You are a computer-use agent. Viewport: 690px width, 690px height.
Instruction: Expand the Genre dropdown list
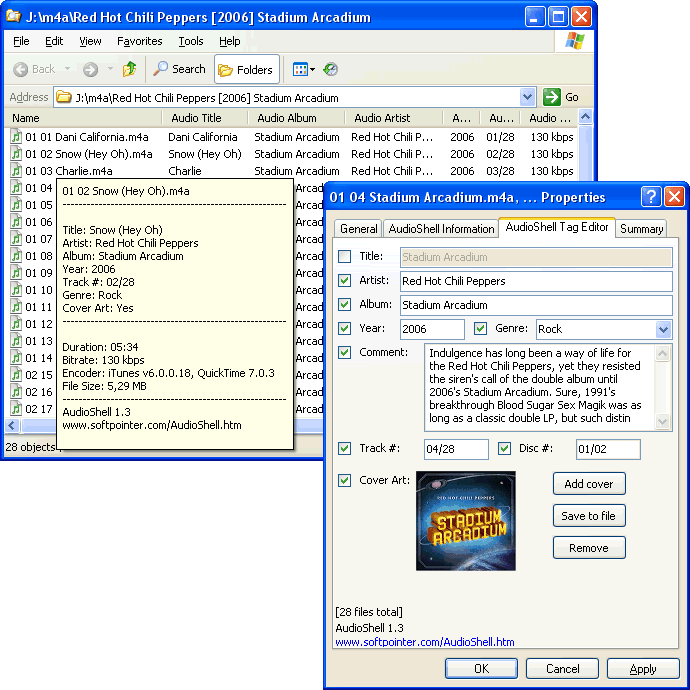[x=663, y=329]
